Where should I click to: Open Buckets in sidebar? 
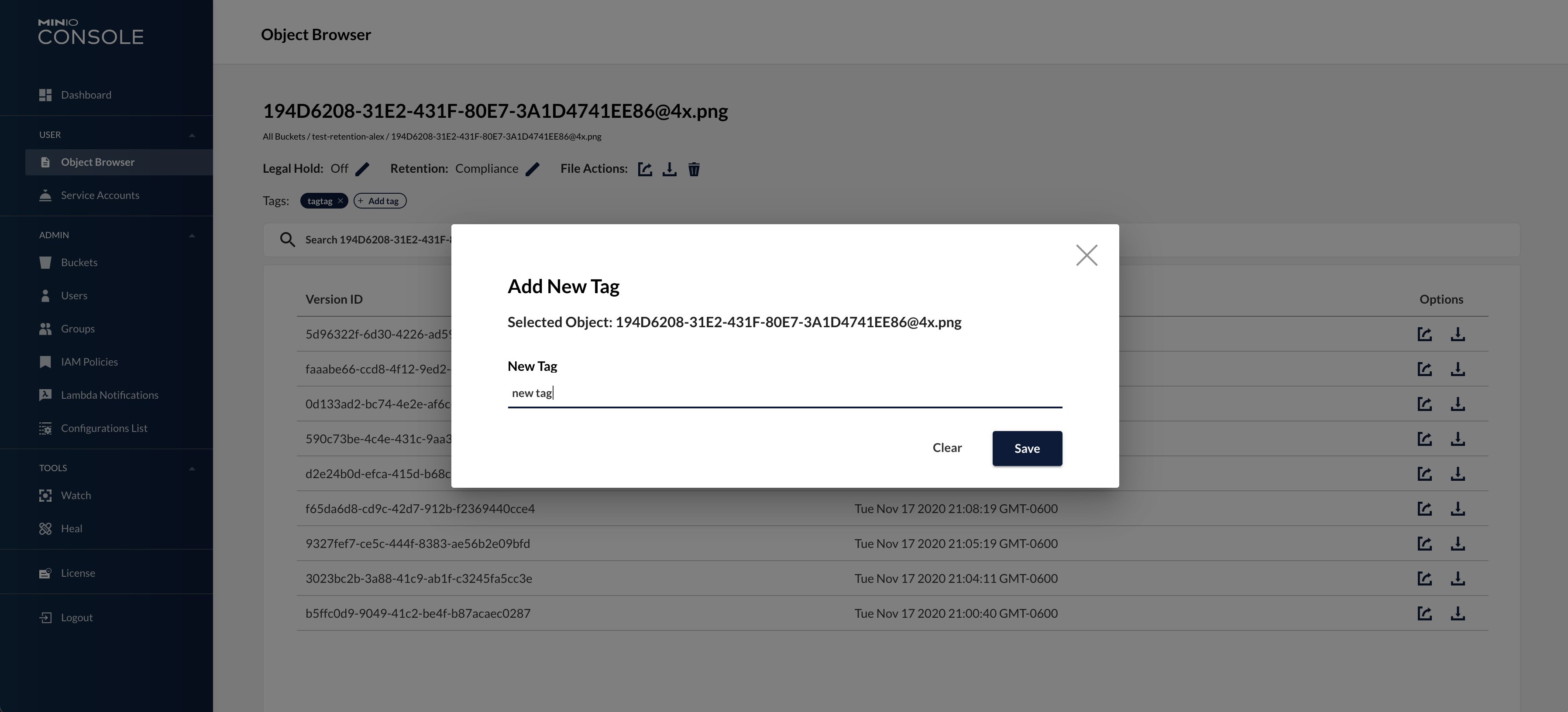(79, 262)
